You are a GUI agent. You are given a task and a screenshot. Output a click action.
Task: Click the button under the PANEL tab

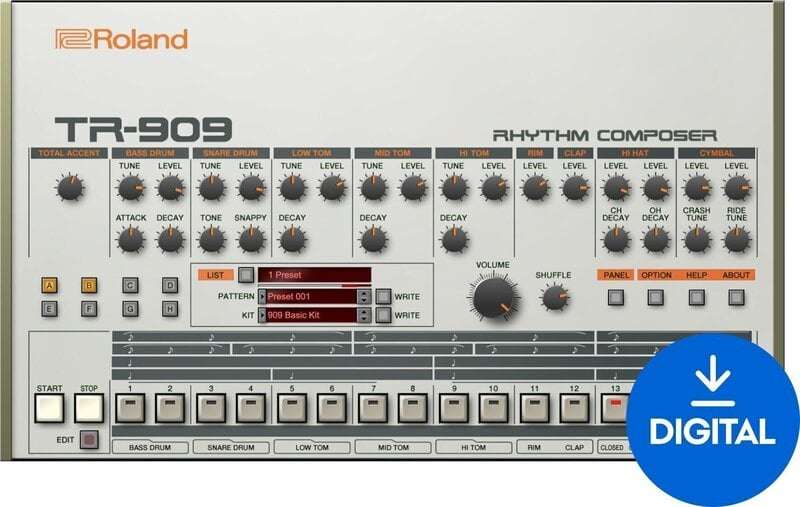point(616,297)
